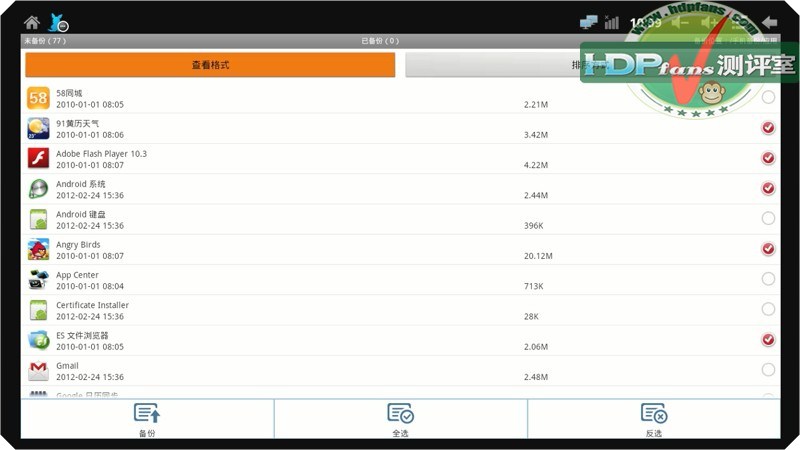This screenshot has height=450, width=800.
Task: Click the 2.48M size of Gmail
Action: click(x=536, y=377)
